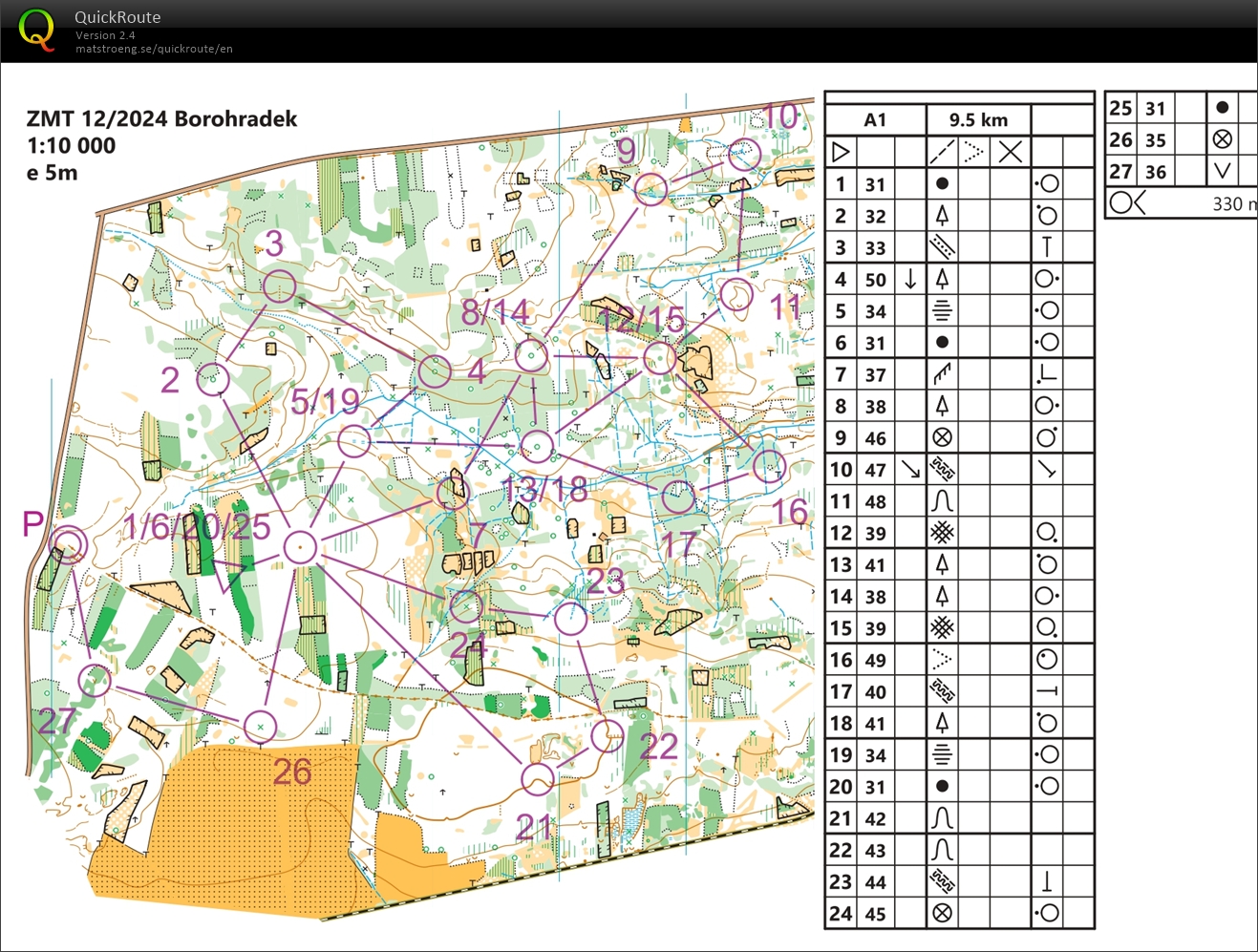Click control circle 22 on the map
This screenshot has height=952, width=1258.
[x=608, y=735]
